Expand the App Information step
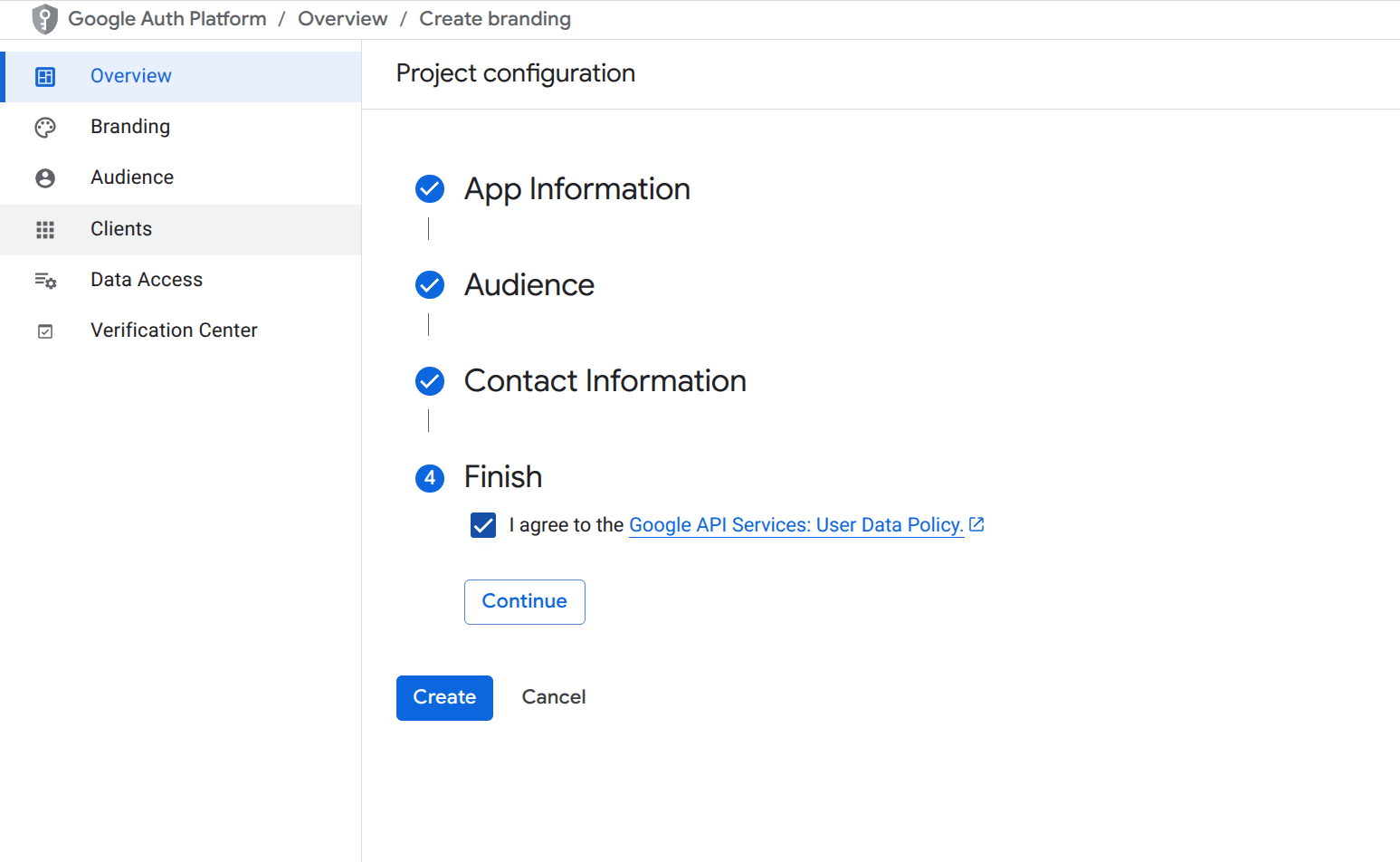1400x862 pixels. [577, 189]
